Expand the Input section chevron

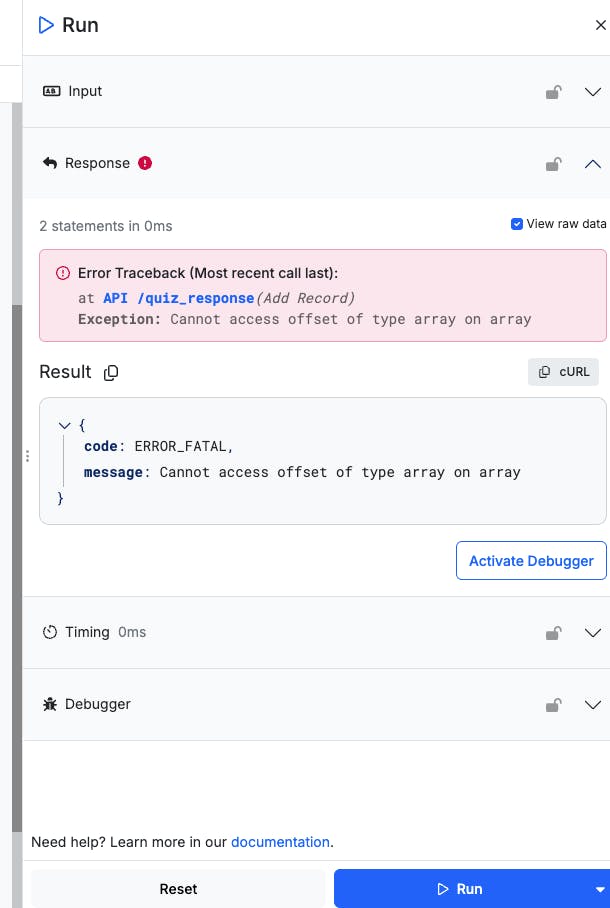(592, 92)
